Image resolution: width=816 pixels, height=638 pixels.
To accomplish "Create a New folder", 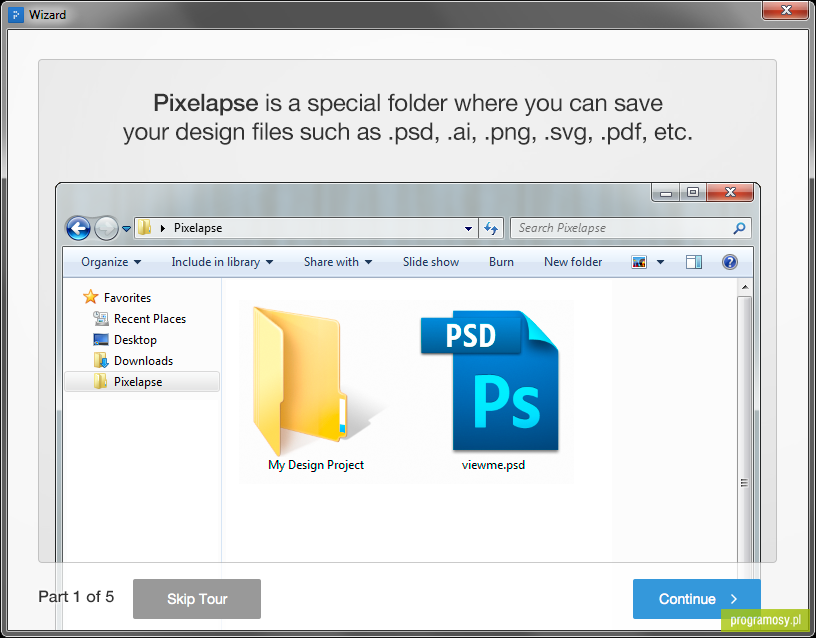I will (573, 262).
